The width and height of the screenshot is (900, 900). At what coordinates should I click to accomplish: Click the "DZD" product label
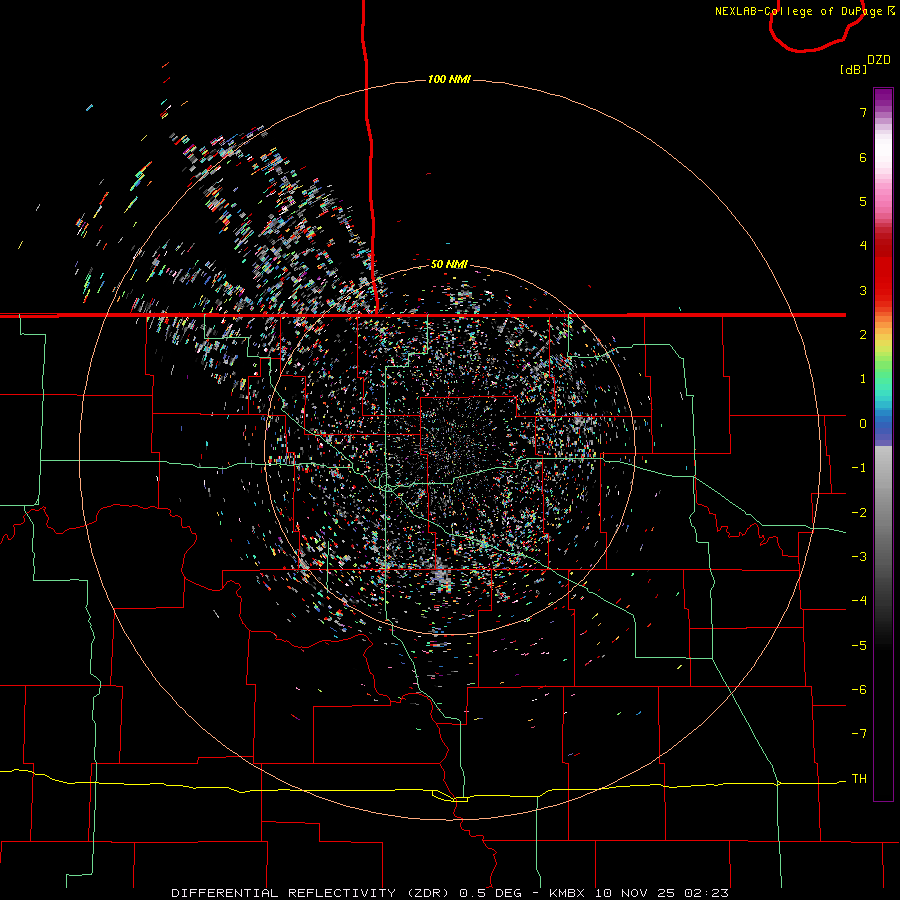(879, 60)
